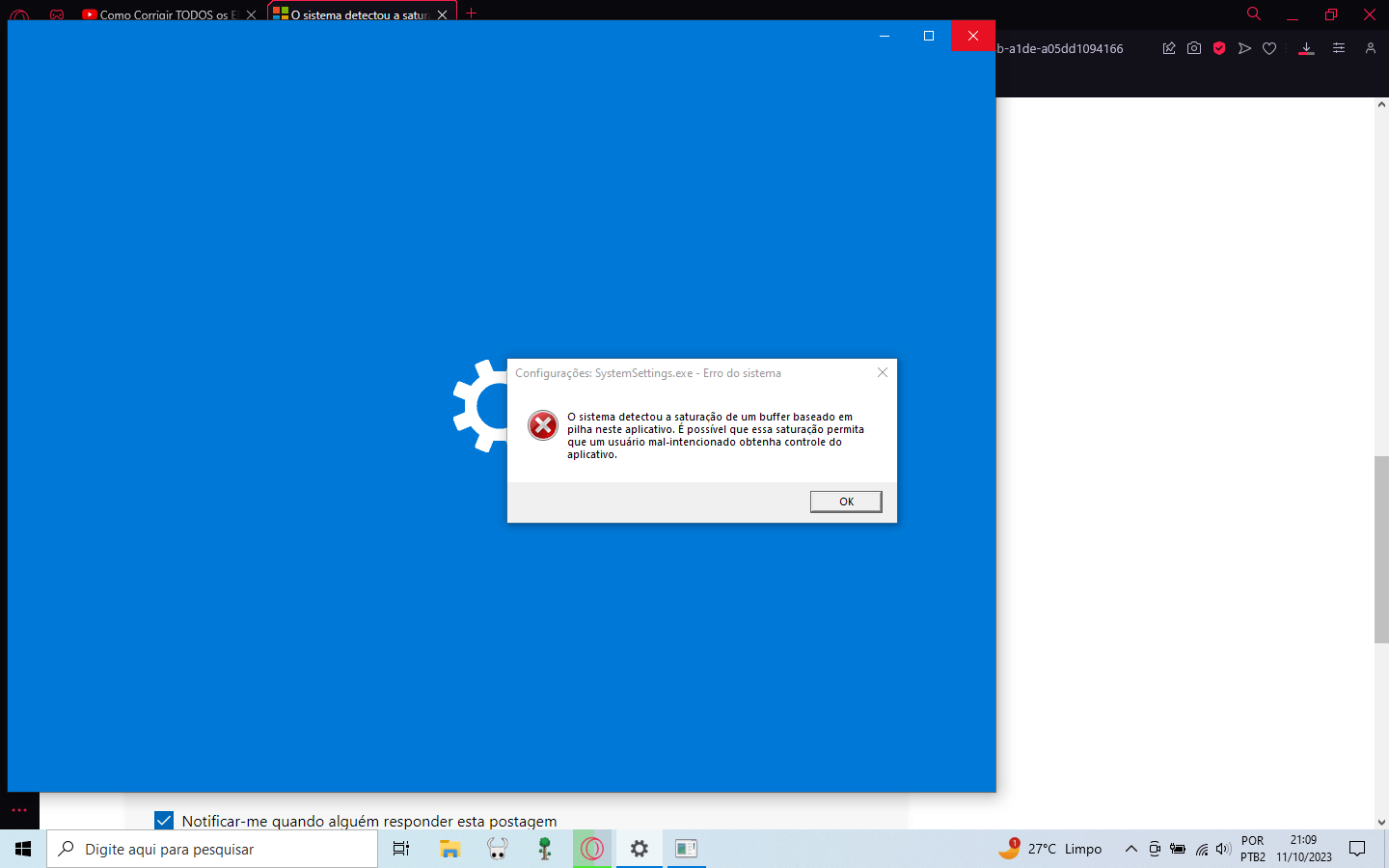Show hidden system tray icons
The height and width of the screenshot is (868, 1389).
1131,849
